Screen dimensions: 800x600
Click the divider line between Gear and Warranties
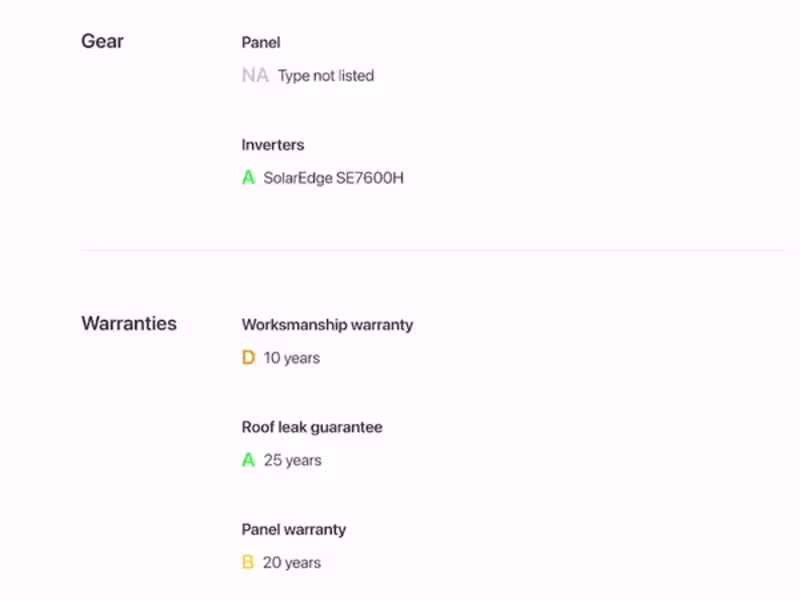click(434, 250)
